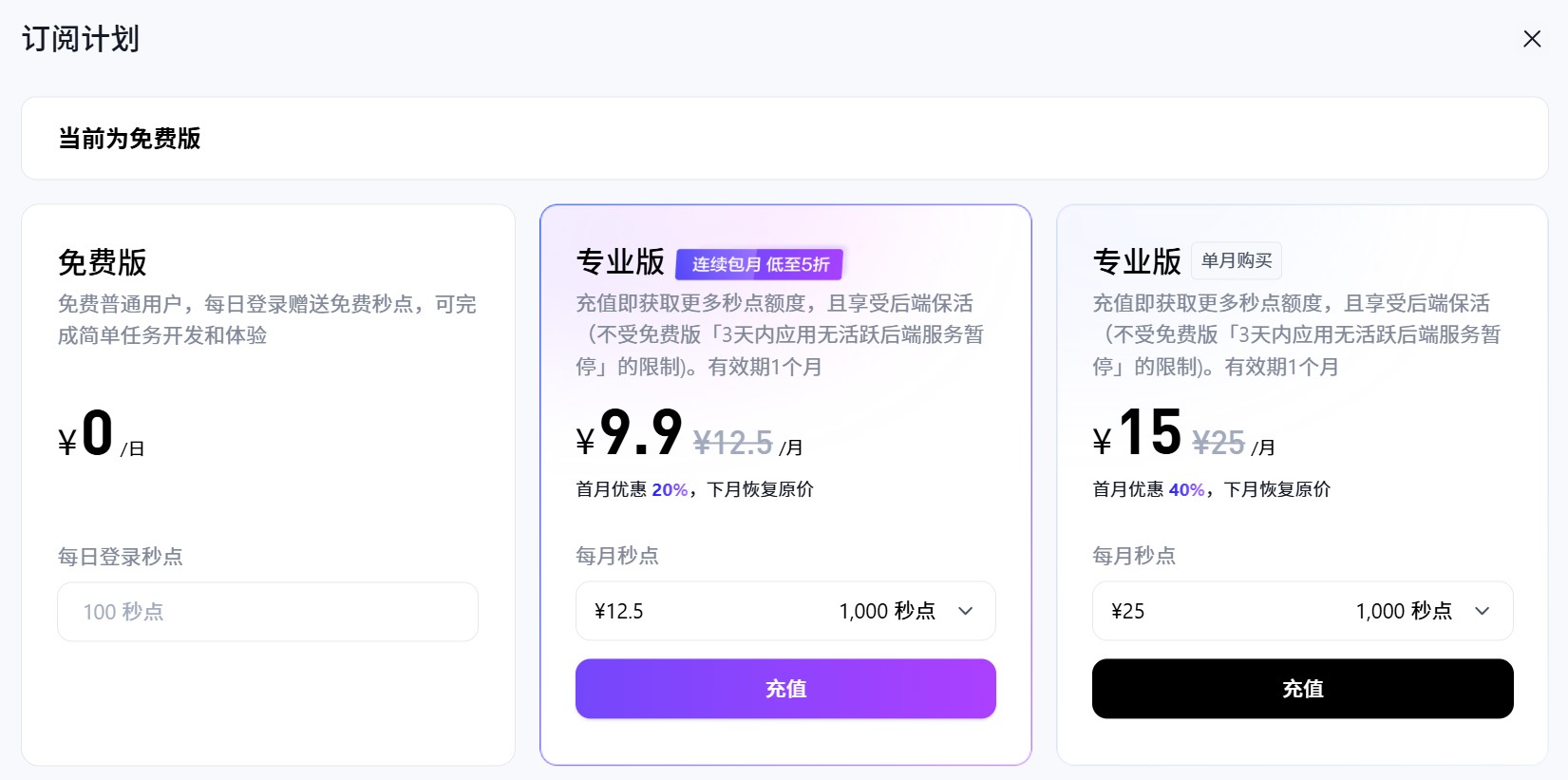Click the purple 充值 recharge button
Image resolution: width=1568 pixels, height=780 pixels.
tap(784, 688)
